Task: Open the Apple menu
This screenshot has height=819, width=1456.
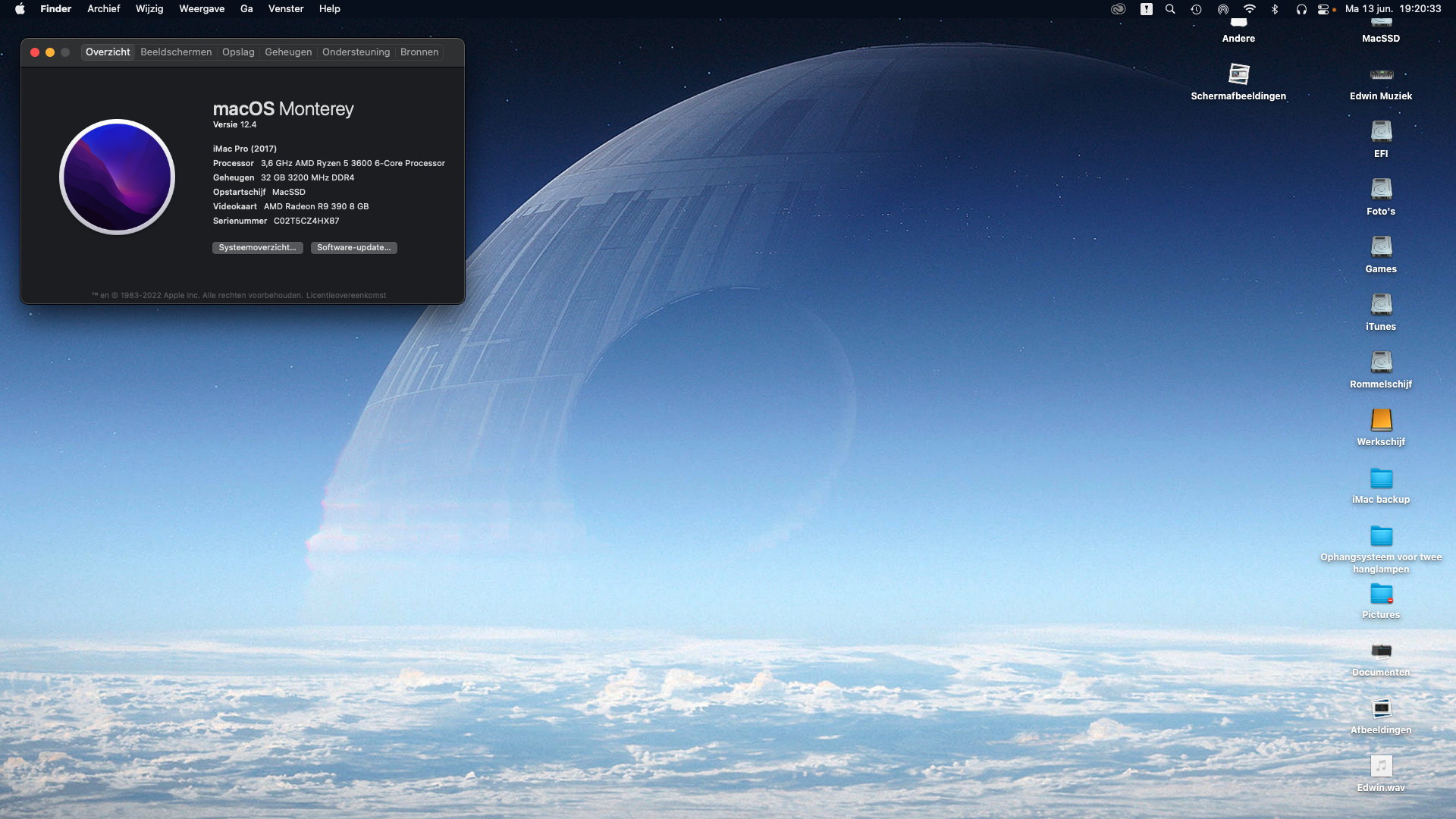Action: coord(20,9)
